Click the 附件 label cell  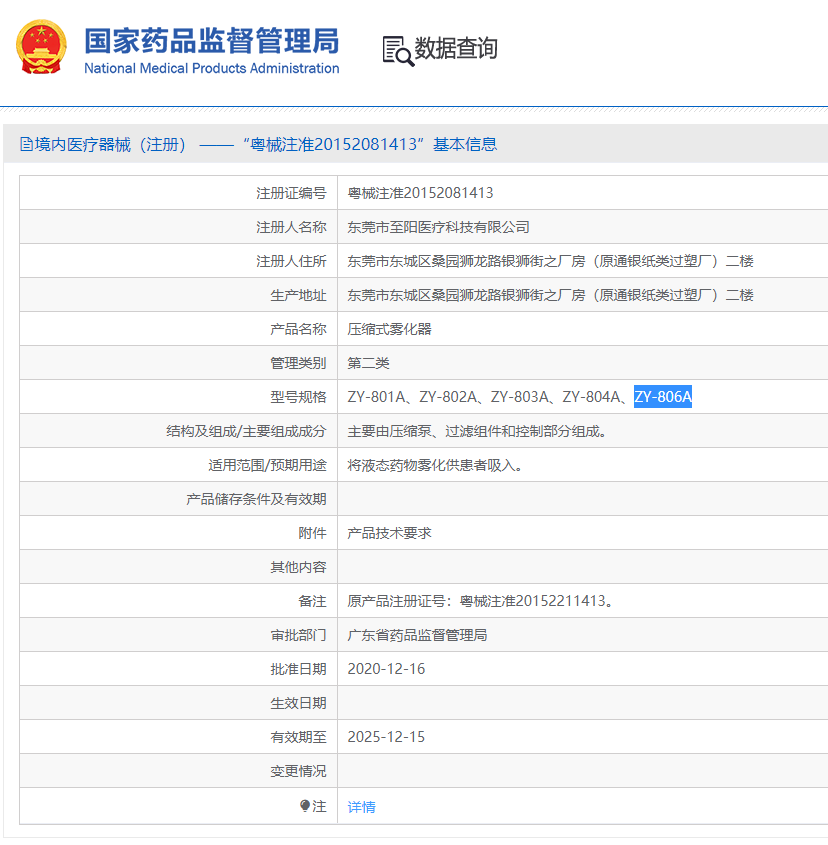tap(178, 533)
